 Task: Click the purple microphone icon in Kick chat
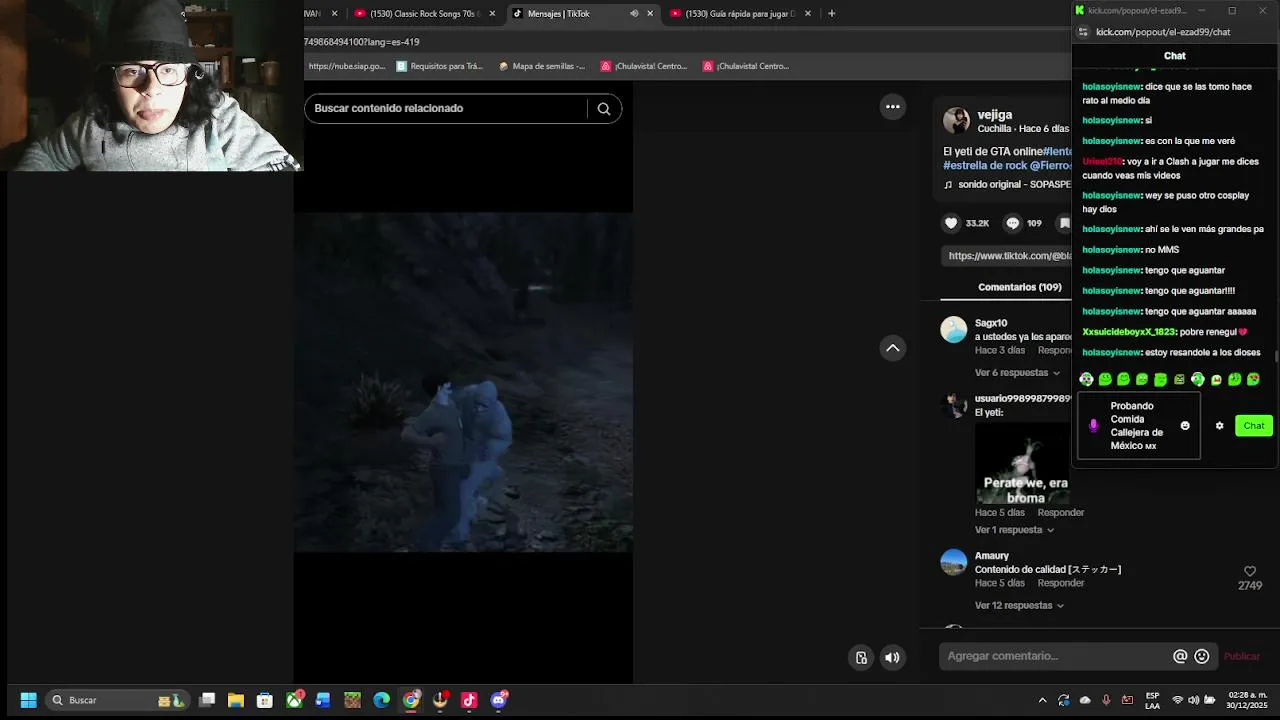coord(1093,426)
